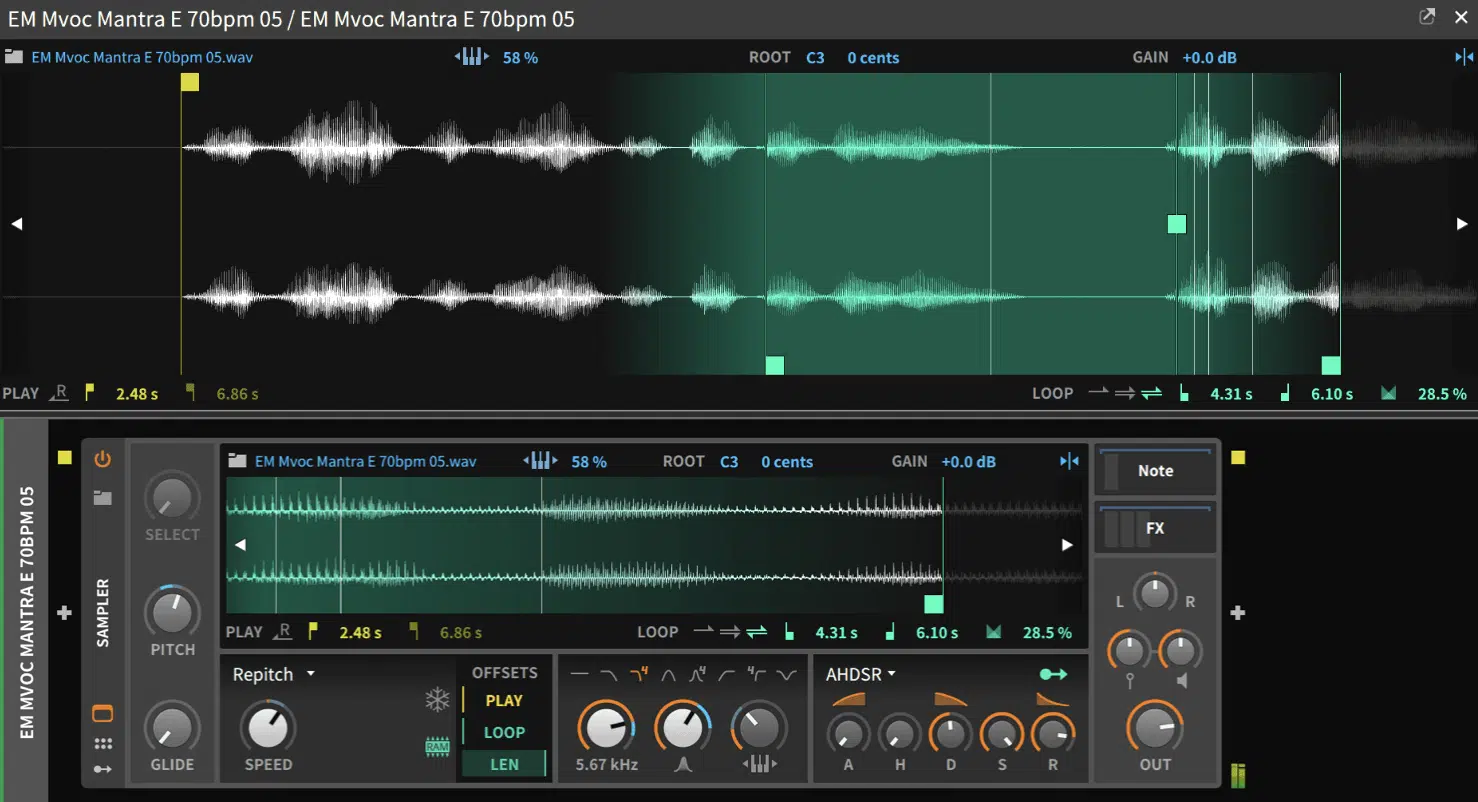The height and width of the screenshot is (802, 1478).
Task: Select the band-pass filter icon
Action: click(668, 675)
